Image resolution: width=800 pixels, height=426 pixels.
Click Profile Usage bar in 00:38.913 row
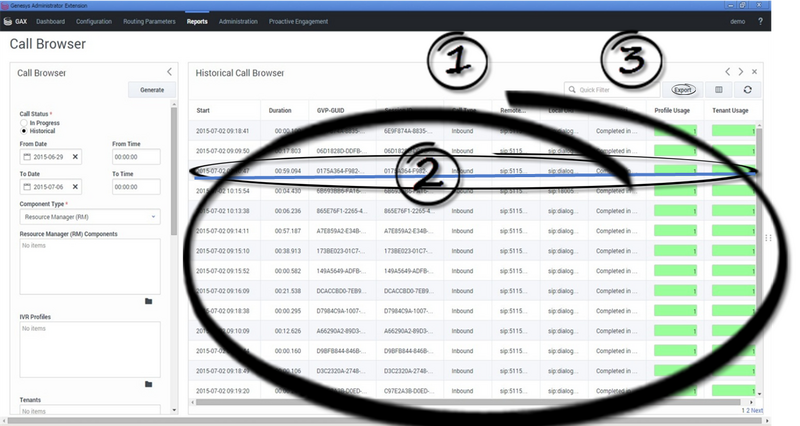click(x=676, y=251)
